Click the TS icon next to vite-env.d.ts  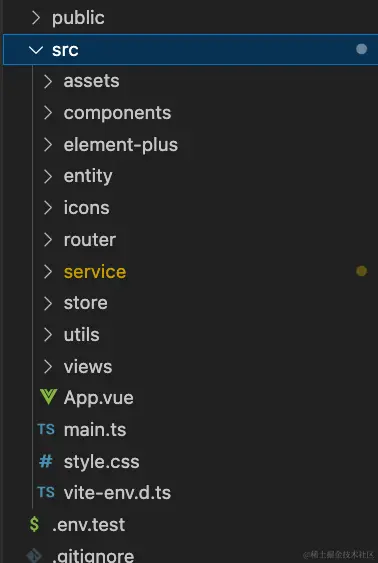click(46, 493)
